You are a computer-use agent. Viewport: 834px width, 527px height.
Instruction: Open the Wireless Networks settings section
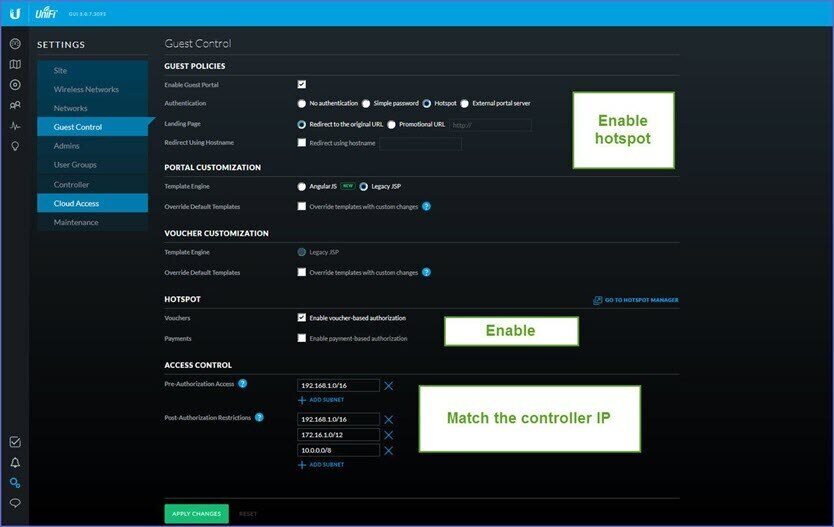(86, 89)
